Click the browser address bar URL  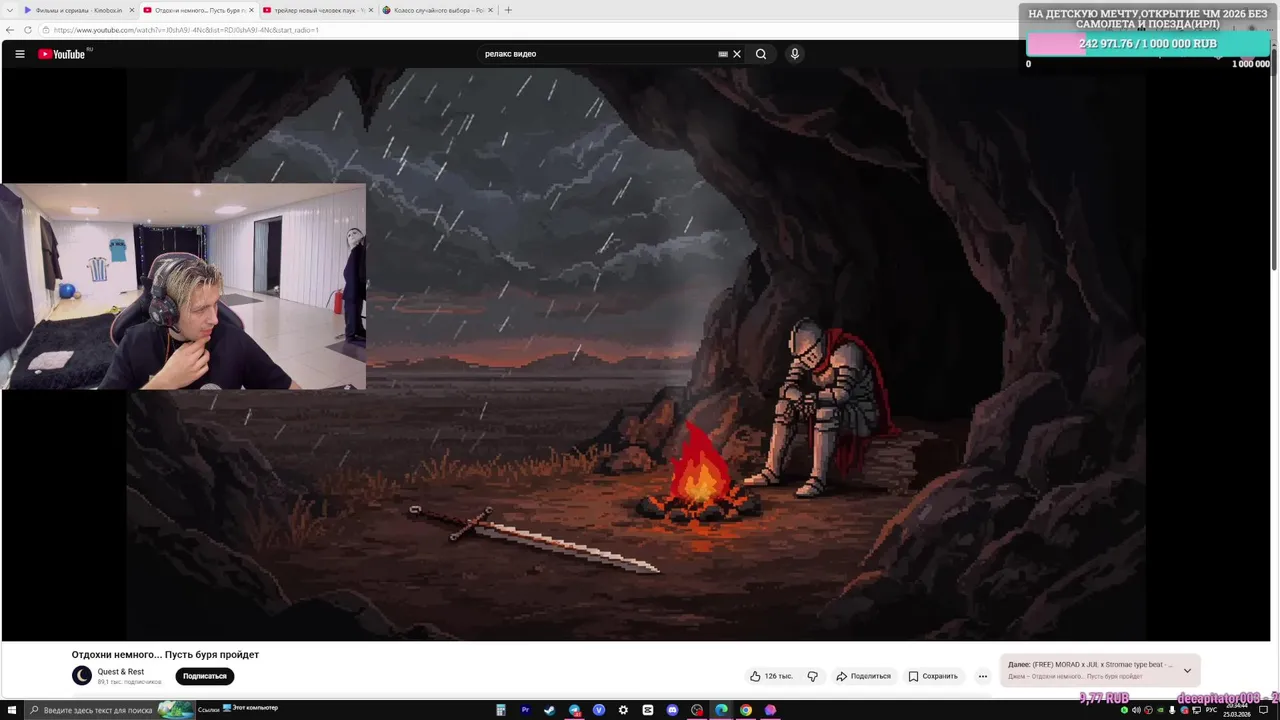click(186, 30)
